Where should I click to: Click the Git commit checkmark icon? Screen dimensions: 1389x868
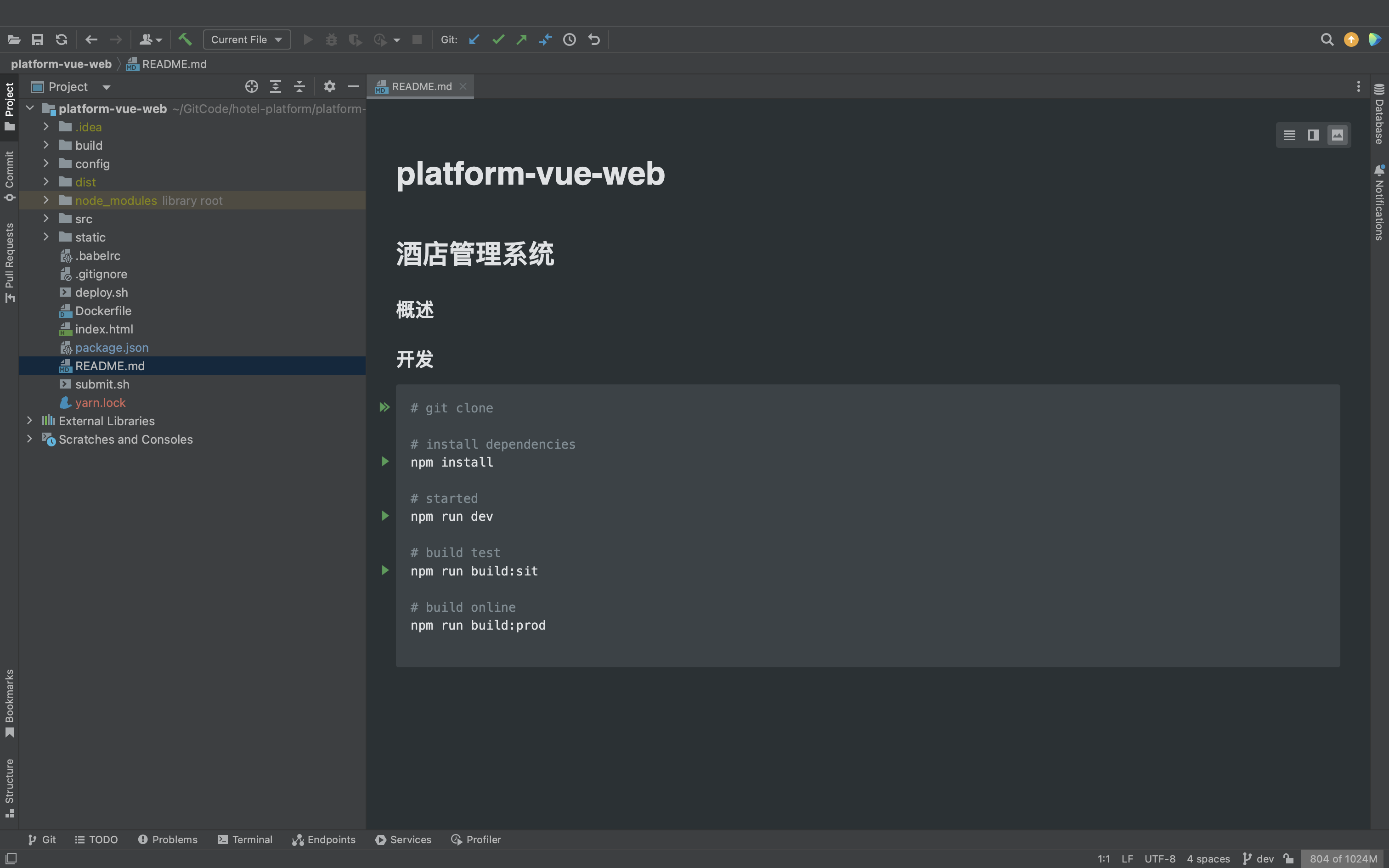coord(497,39)
